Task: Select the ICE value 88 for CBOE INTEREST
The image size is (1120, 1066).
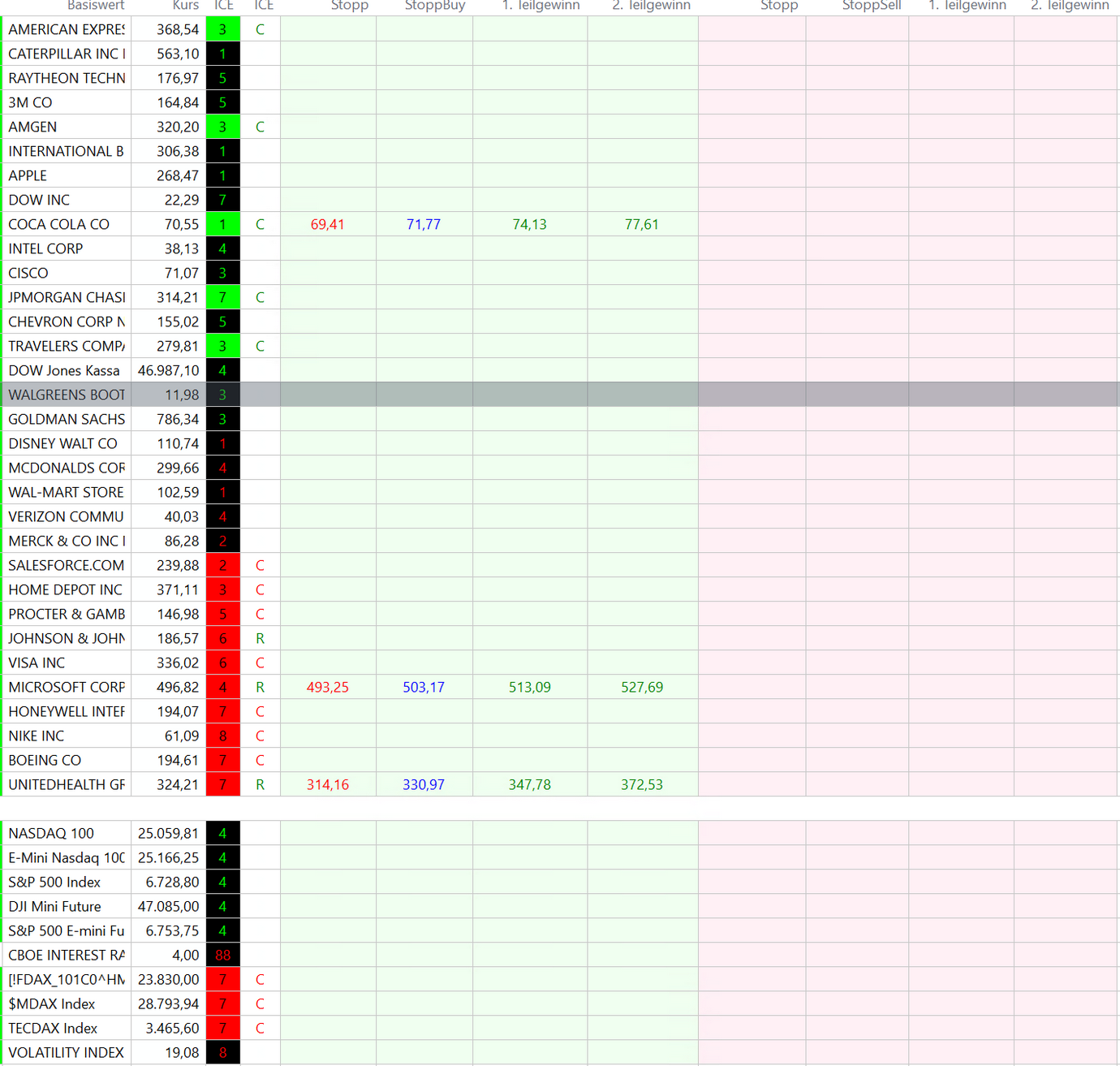Action: (x=222, y=955)
